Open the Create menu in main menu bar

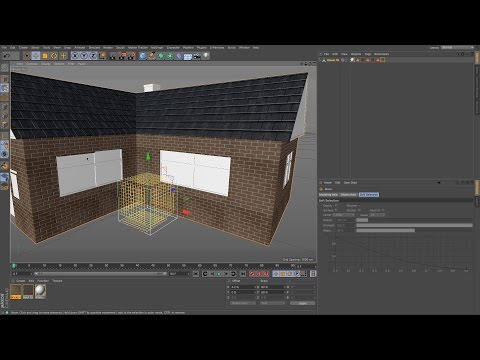tap(23, 48)
